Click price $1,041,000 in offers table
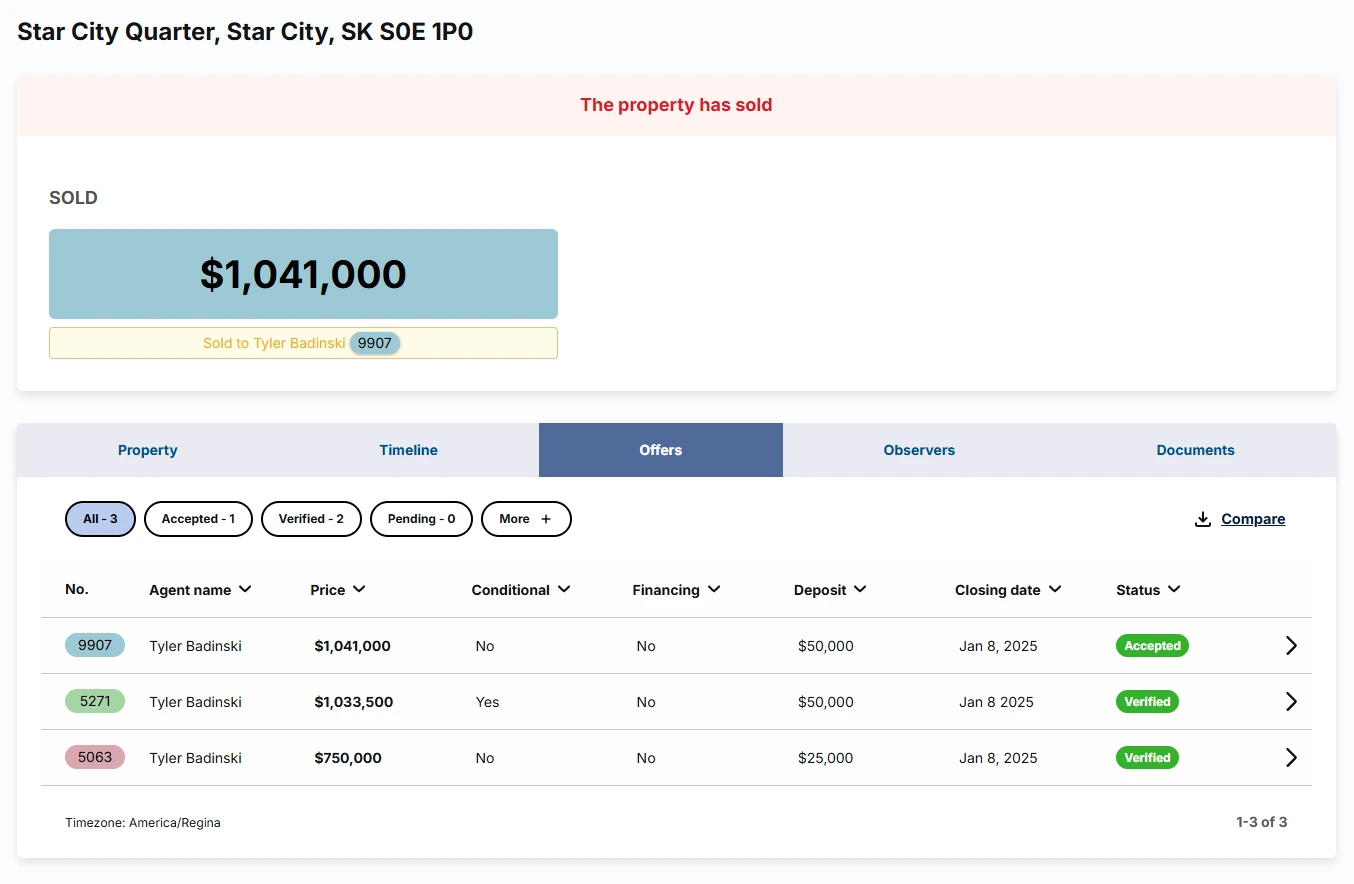This screenshot has width=1354, height=884. [x=352, y=646]
